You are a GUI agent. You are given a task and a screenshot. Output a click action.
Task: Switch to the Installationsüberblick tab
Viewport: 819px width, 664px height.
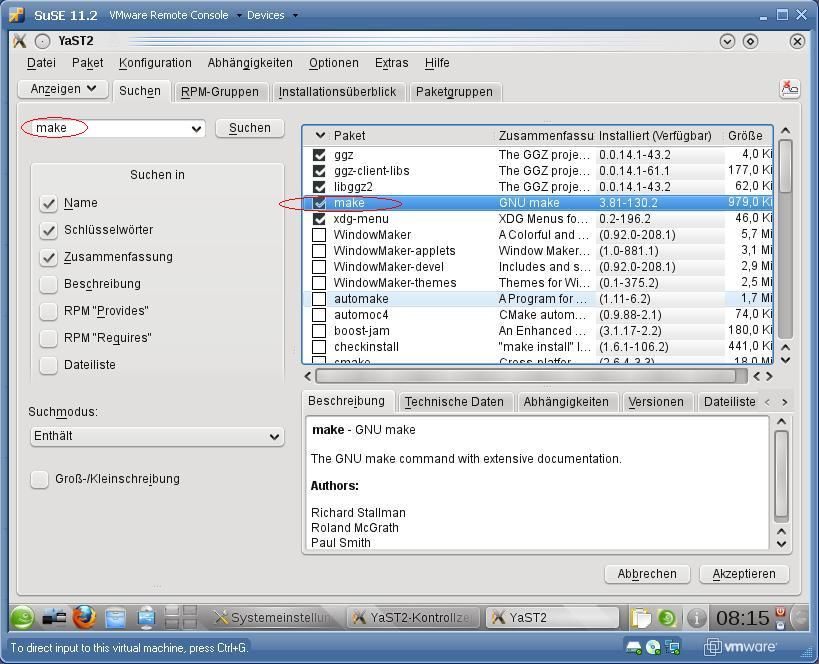click(x=337, y=92)
